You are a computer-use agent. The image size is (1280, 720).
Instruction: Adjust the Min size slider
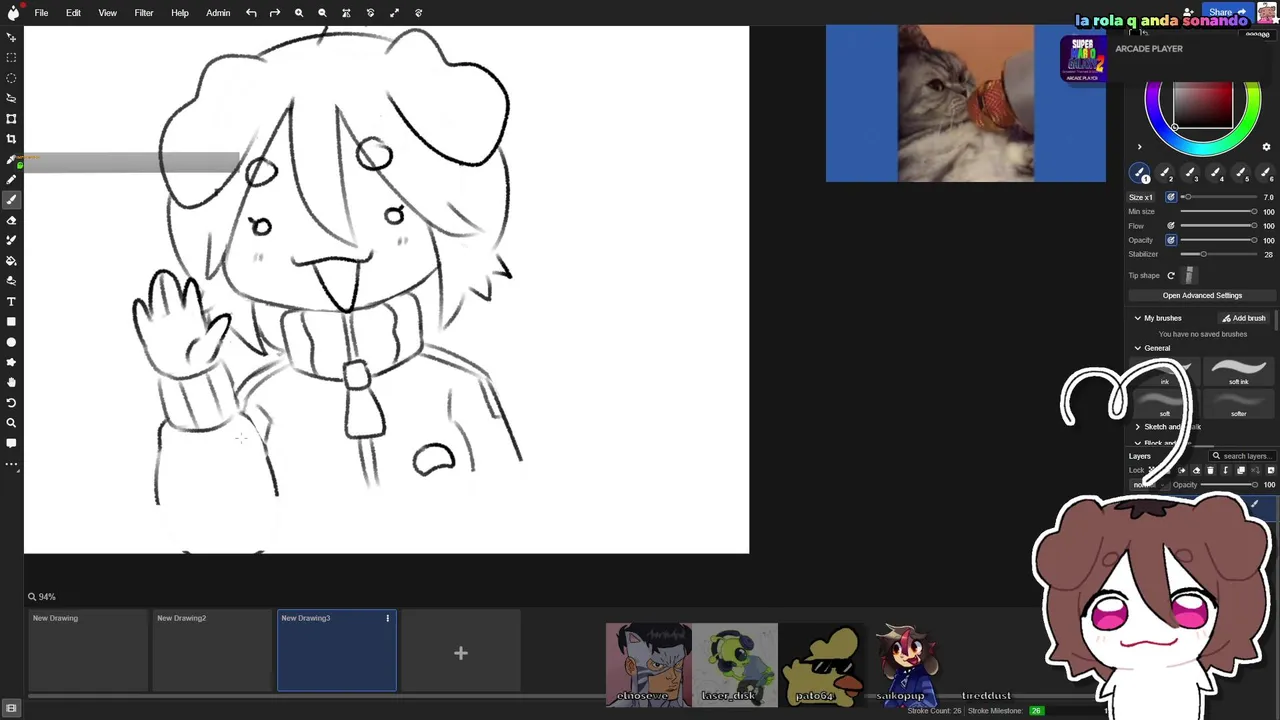[x=1218, y=212]
